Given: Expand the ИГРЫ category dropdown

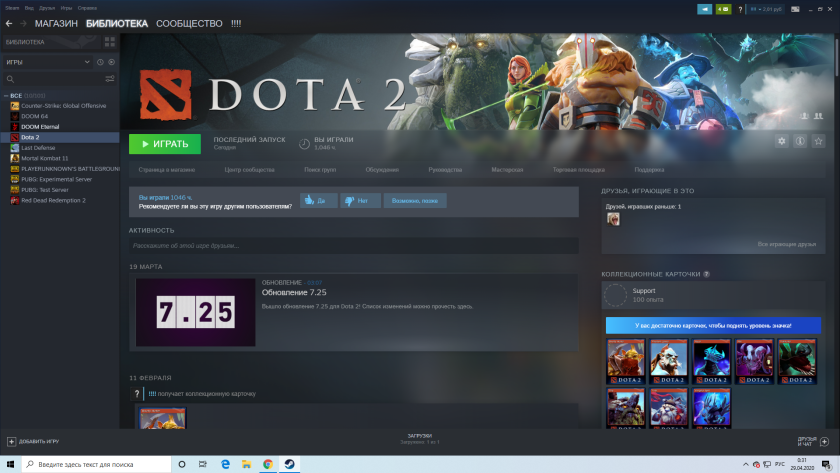Looking at the screenshot, I should click(87, 62).
